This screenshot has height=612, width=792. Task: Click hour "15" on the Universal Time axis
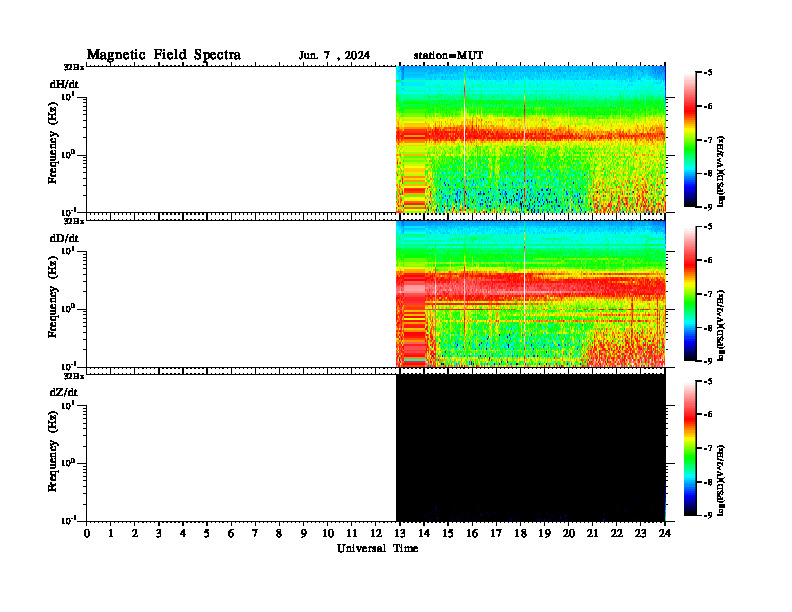point(448,534)
